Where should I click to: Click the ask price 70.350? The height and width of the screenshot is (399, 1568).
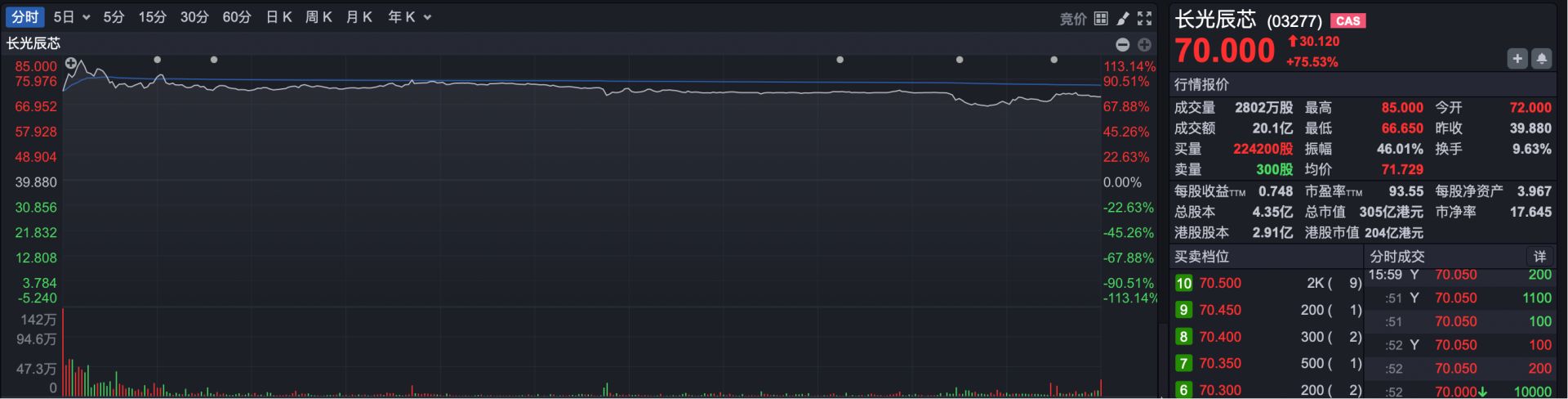(x=1220, y=364)
